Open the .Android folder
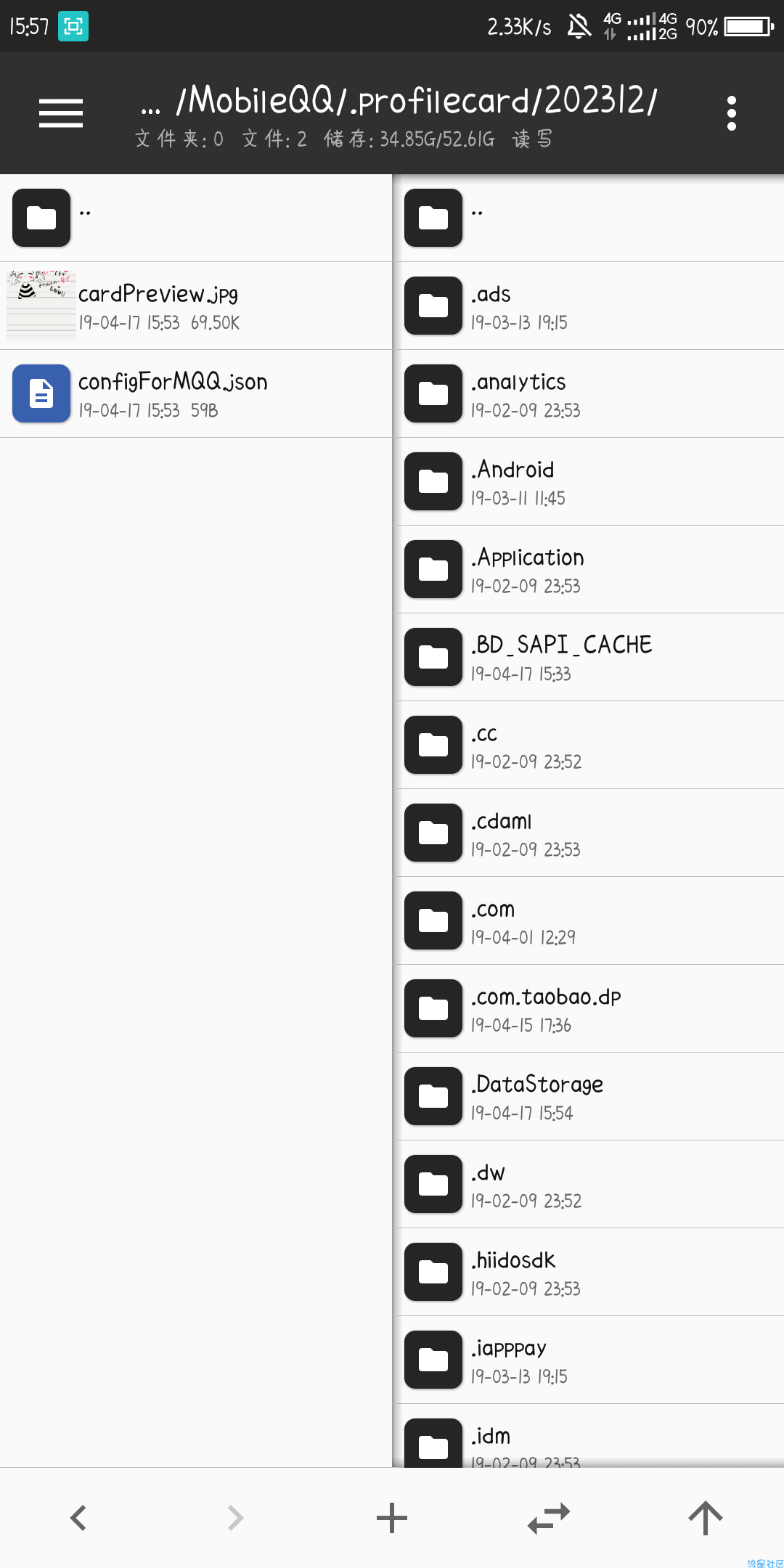784x1568 pixels. (x=589, y=481)
